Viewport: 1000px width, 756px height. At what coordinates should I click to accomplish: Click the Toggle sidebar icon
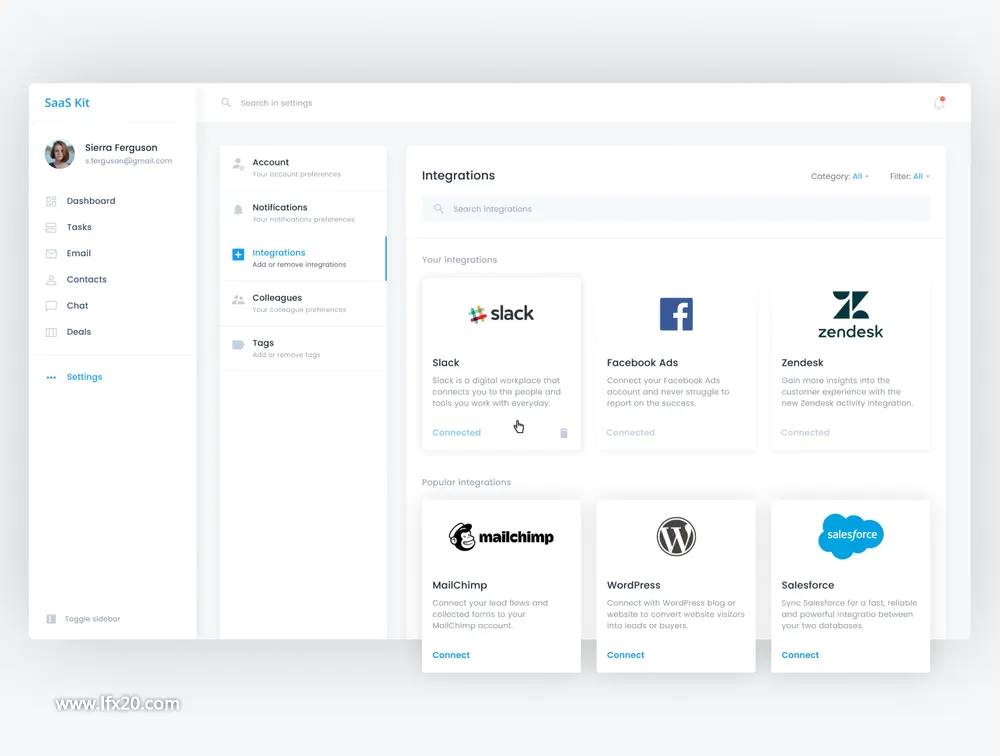pyautogui.click(x=51, y=619)
